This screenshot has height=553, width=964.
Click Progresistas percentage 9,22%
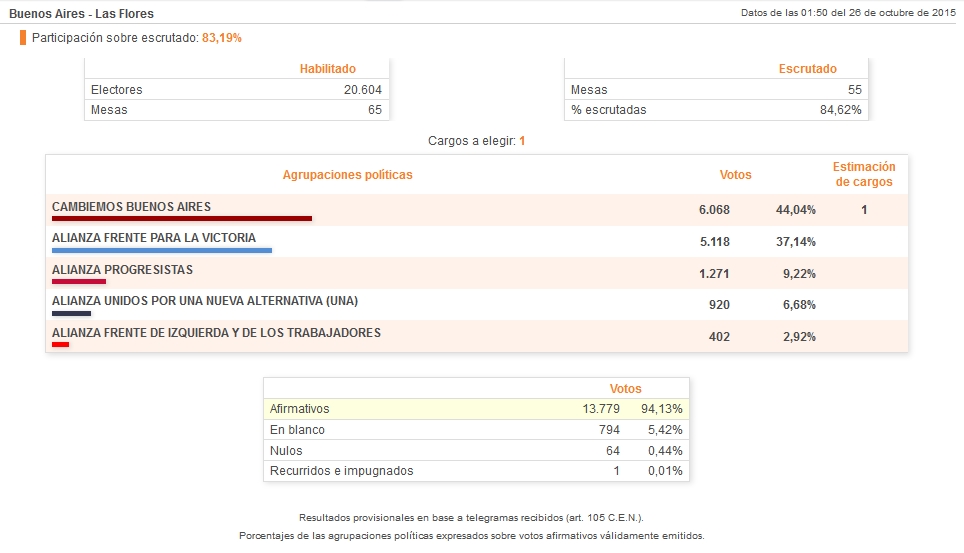click(799, 274)
